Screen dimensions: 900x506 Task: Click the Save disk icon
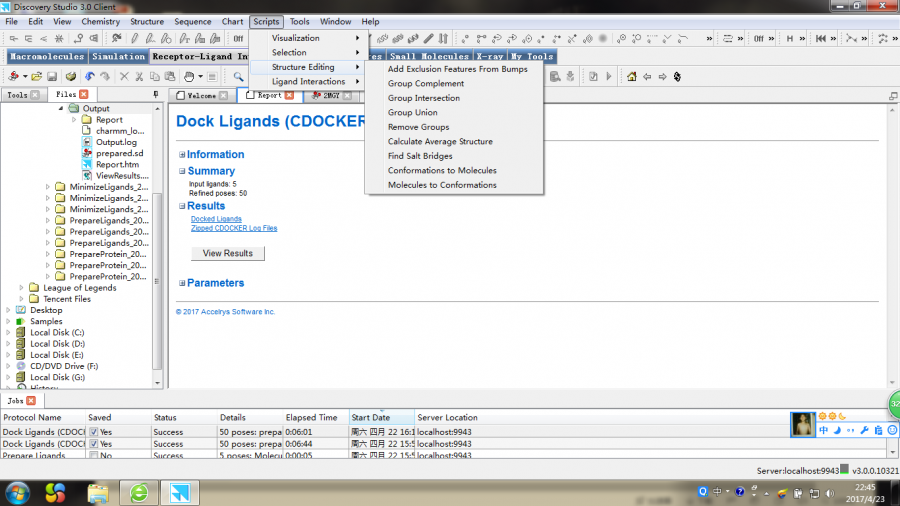pyautogui.click(x=52, y=76)
